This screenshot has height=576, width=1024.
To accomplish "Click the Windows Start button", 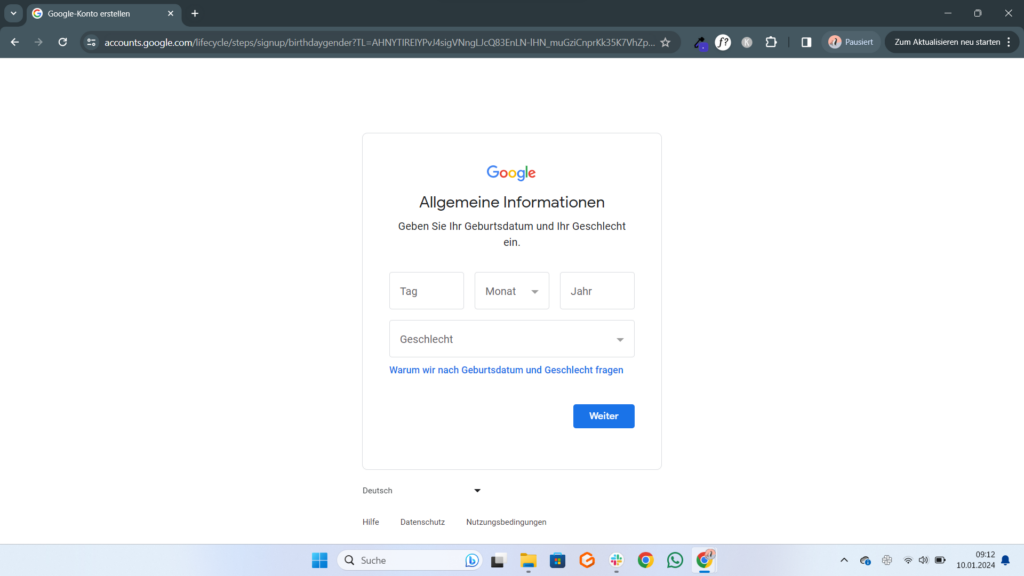I will click(x=319, y=560).
